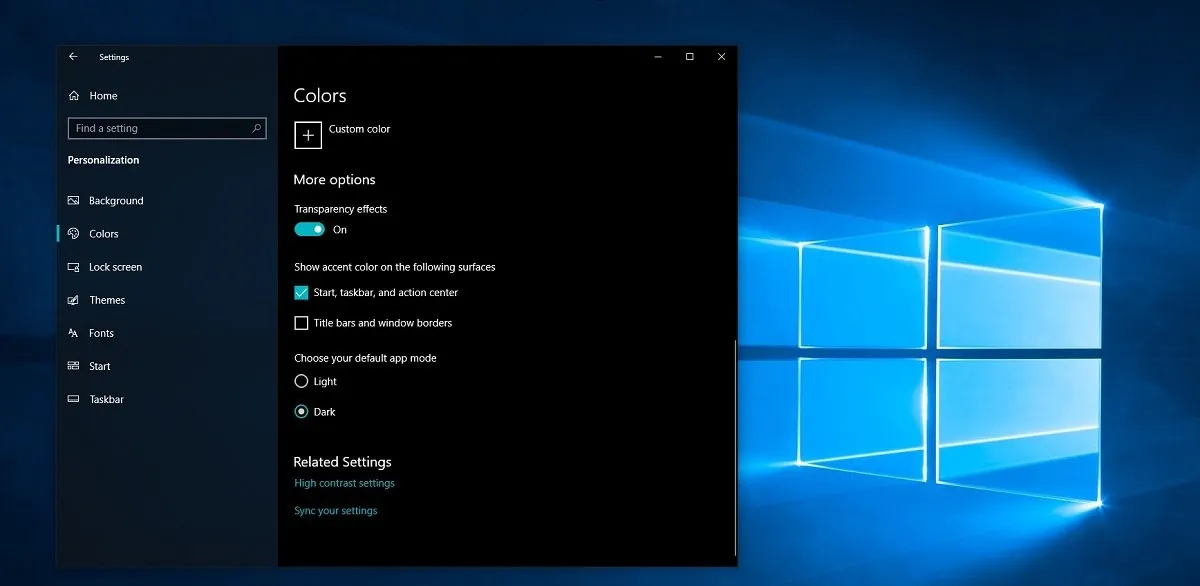Click the Start settings icon

[x=74, y=366]
